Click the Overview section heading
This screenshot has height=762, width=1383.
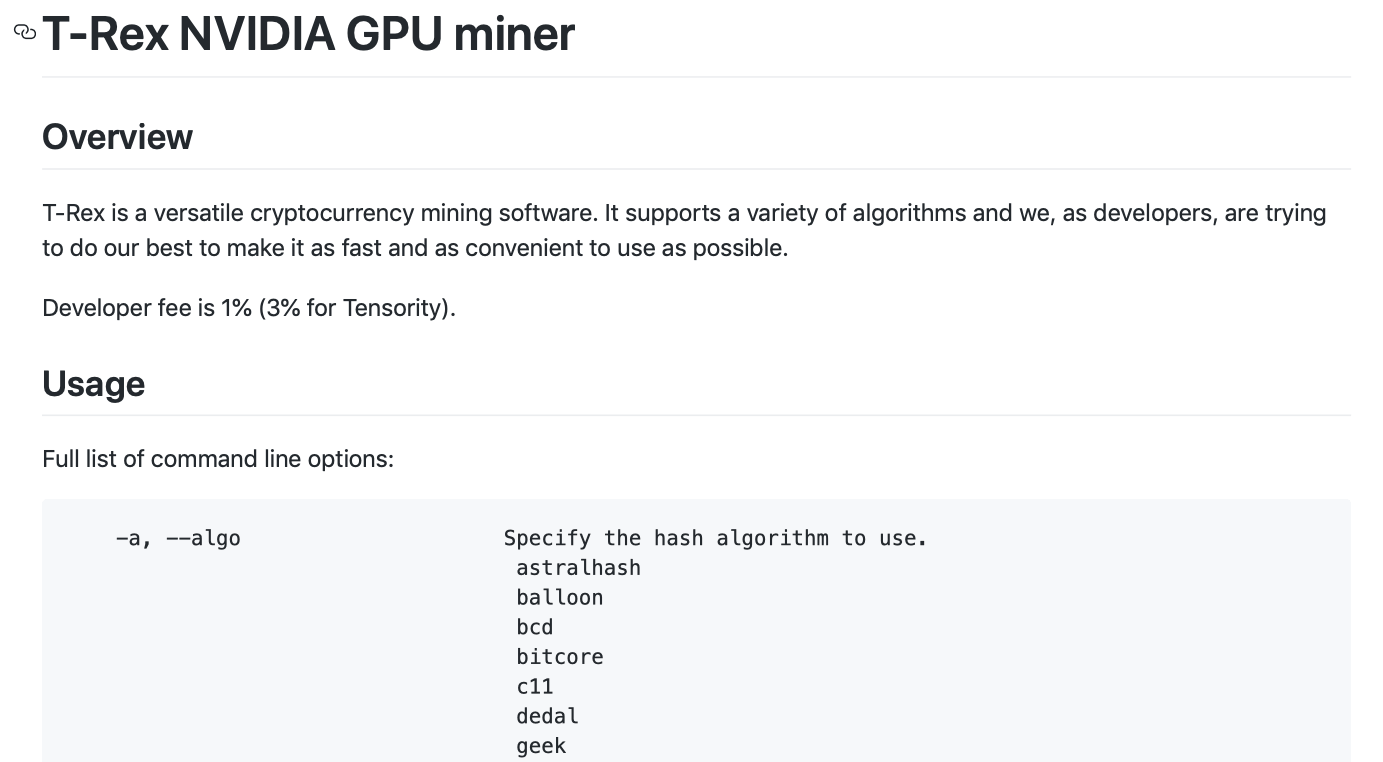(117, 137)
